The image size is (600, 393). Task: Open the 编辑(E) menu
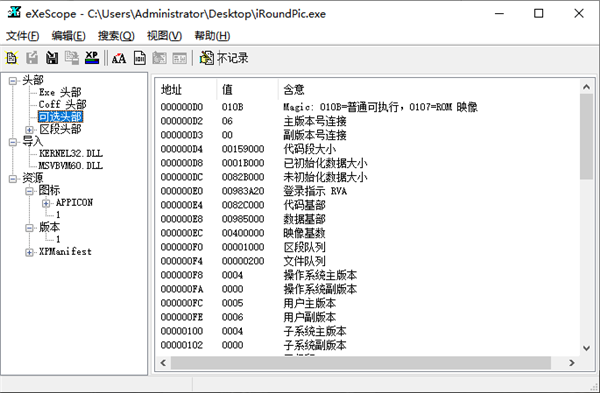coord(68,36)
